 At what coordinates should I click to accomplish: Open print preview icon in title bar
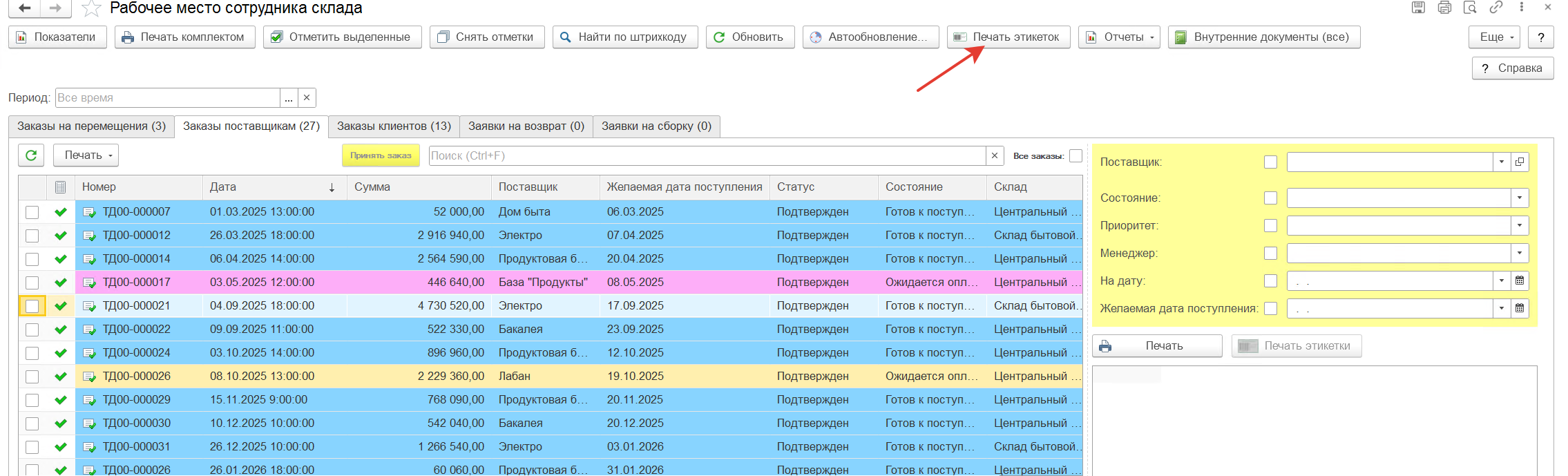point(1470,8)
